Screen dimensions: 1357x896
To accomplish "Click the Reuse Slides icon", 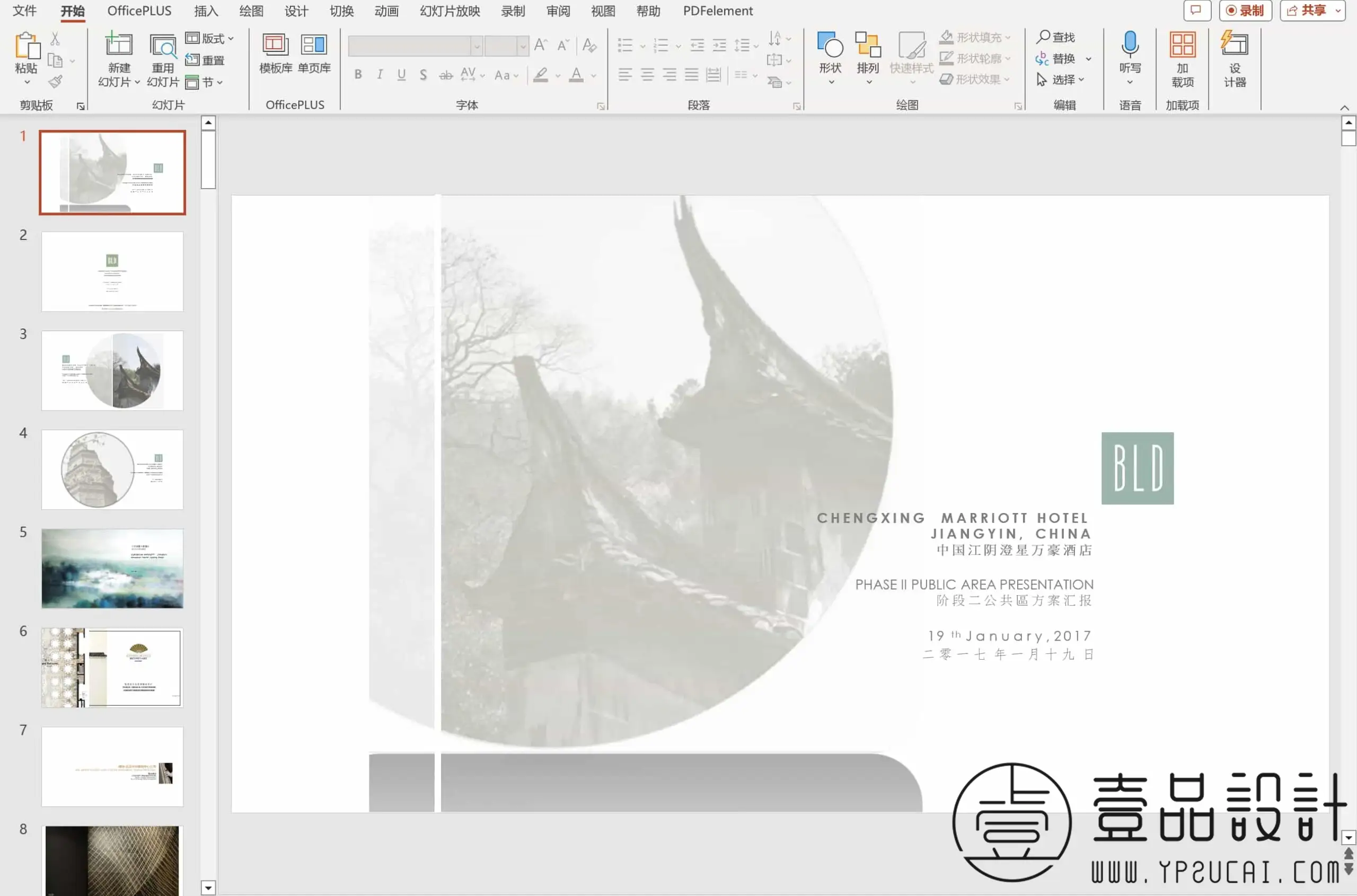I will click(163, 46).
